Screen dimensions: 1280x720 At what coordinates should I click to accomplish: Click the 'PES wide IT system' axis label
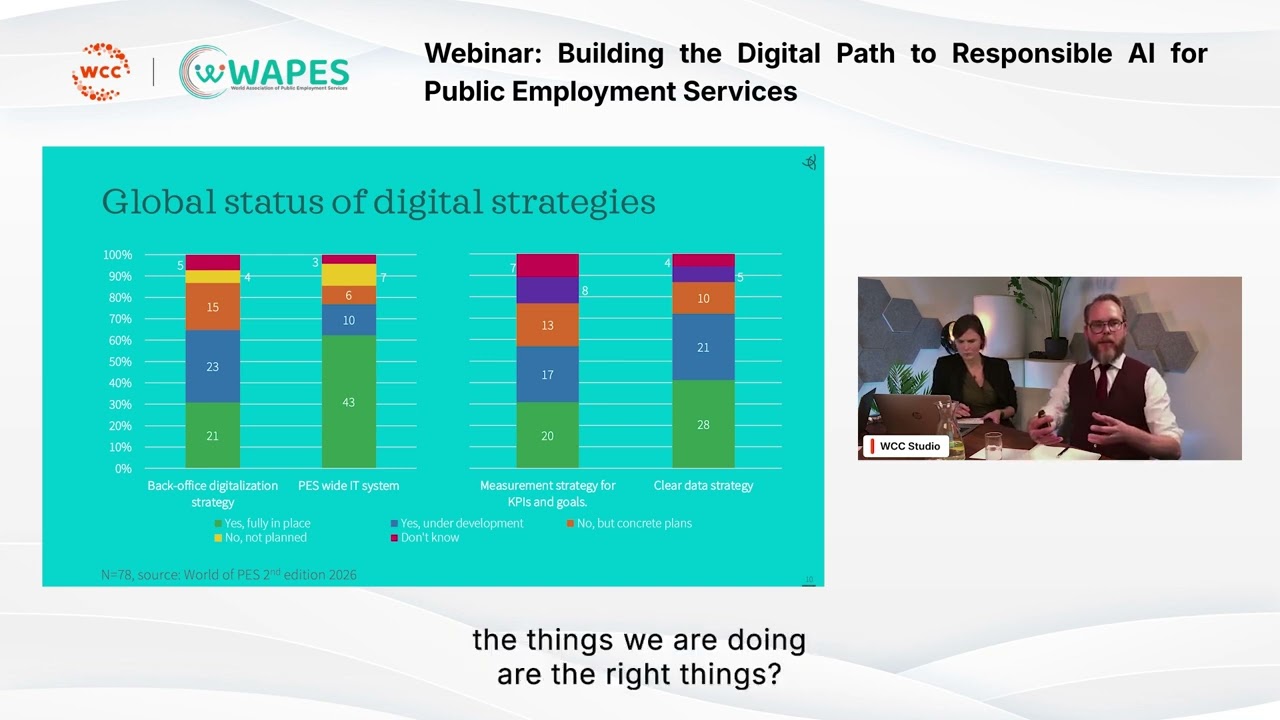point(348,485)
